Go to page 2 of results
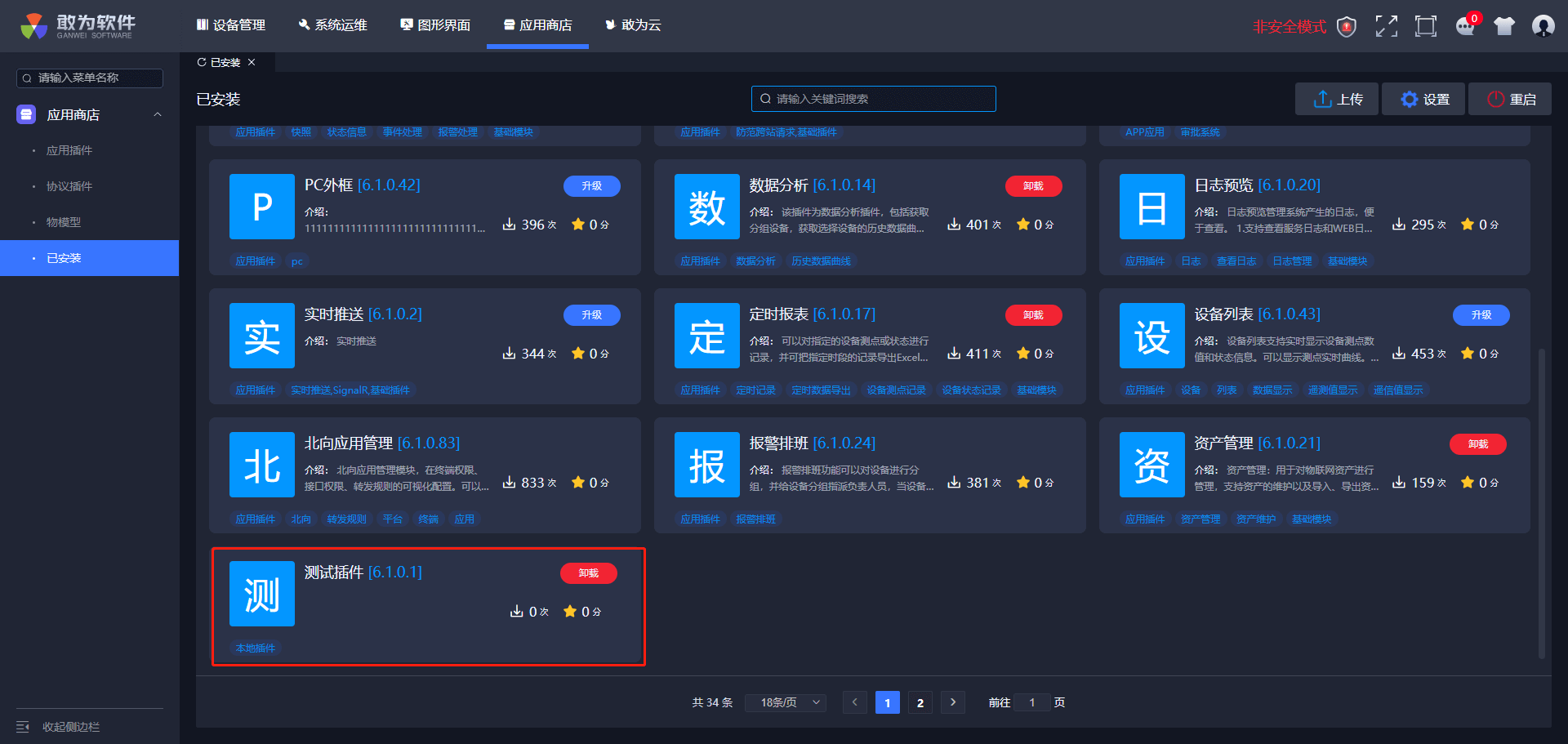This screenshot has height=744, width=1568. tap(920, 702)
